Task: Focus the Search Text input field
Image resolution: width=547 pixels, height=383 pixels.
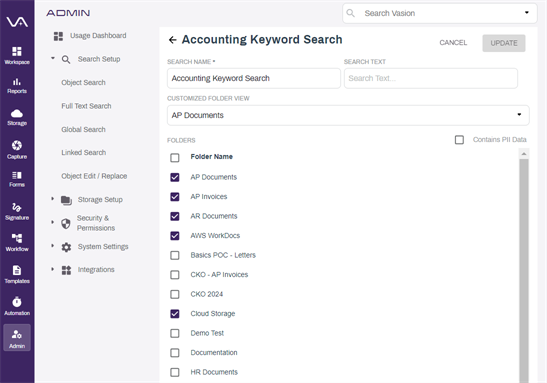Action: [431, 78]
